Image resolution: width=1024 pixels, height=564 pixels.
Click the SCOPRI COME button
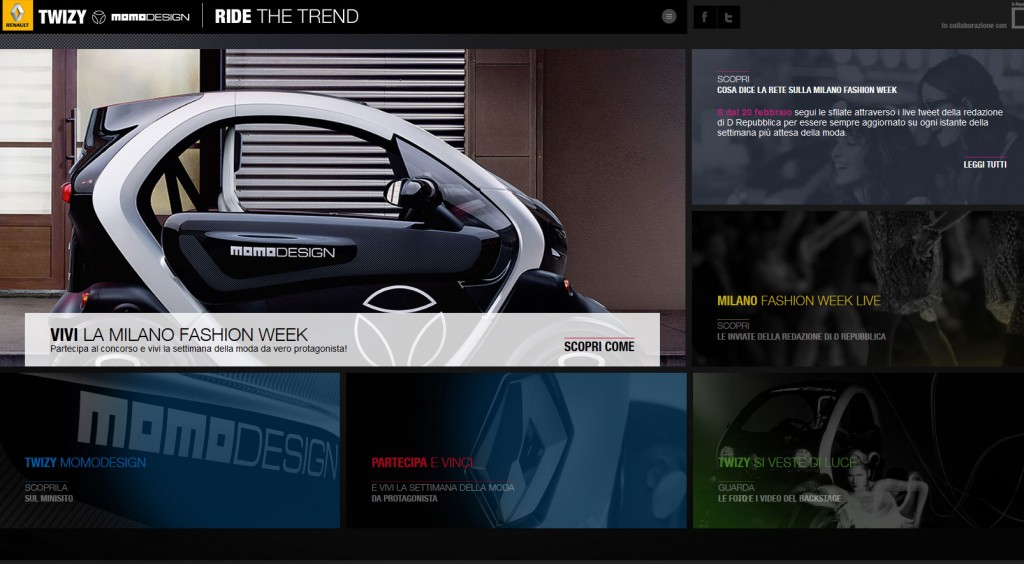[x=599, y=346]
